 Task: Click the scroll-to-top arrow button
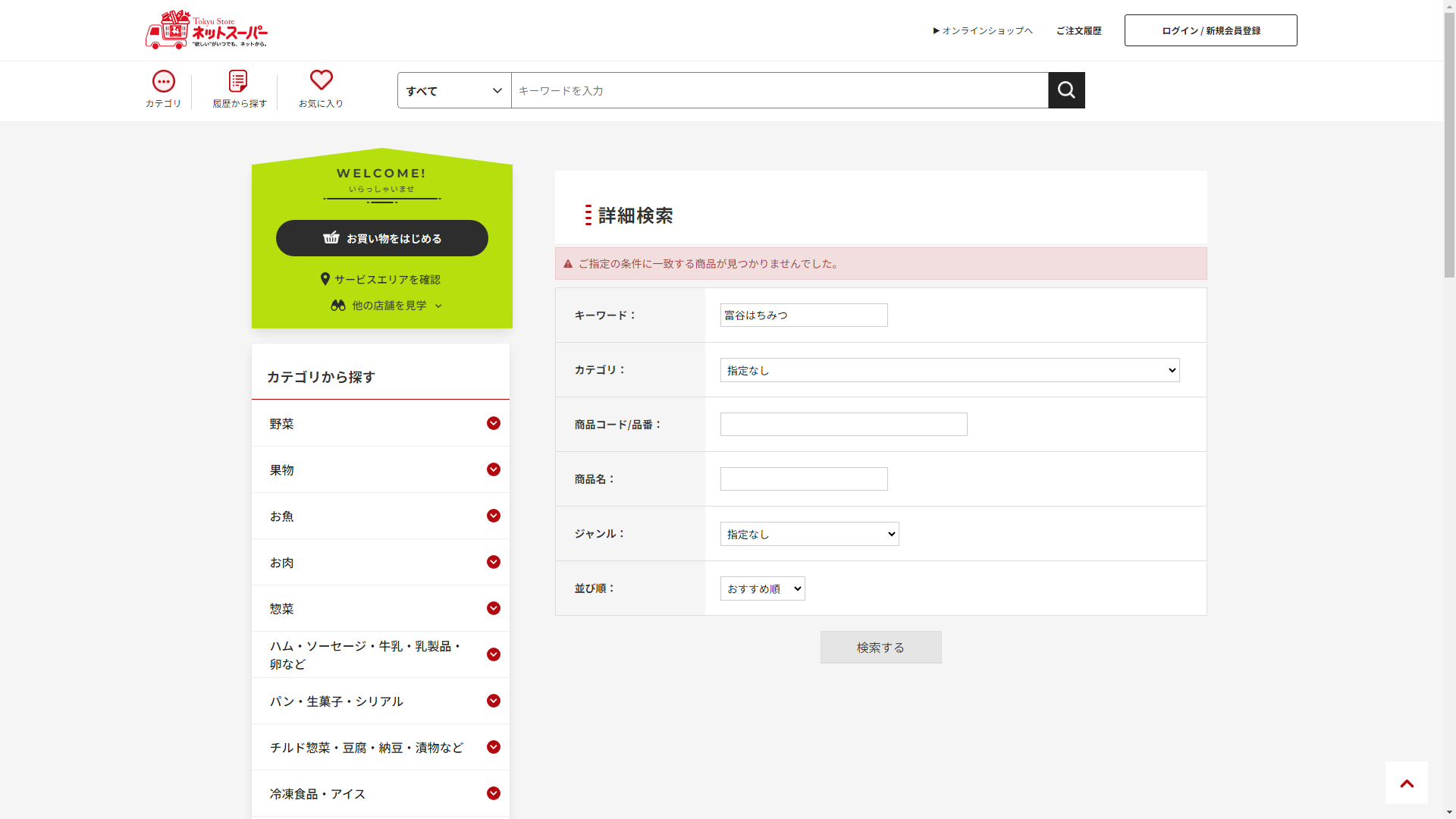1406,783
